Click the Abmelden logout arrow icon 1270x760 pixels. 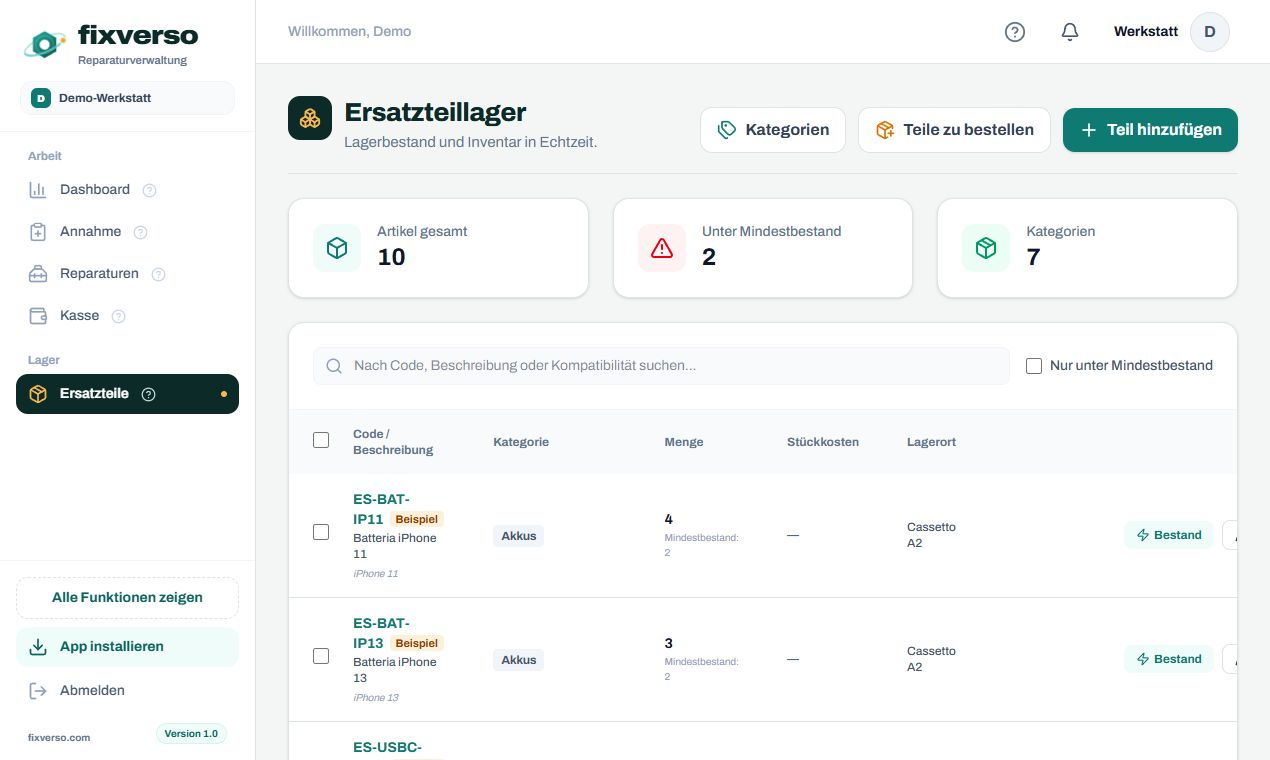pyautogui.click(x=38, y=690)
